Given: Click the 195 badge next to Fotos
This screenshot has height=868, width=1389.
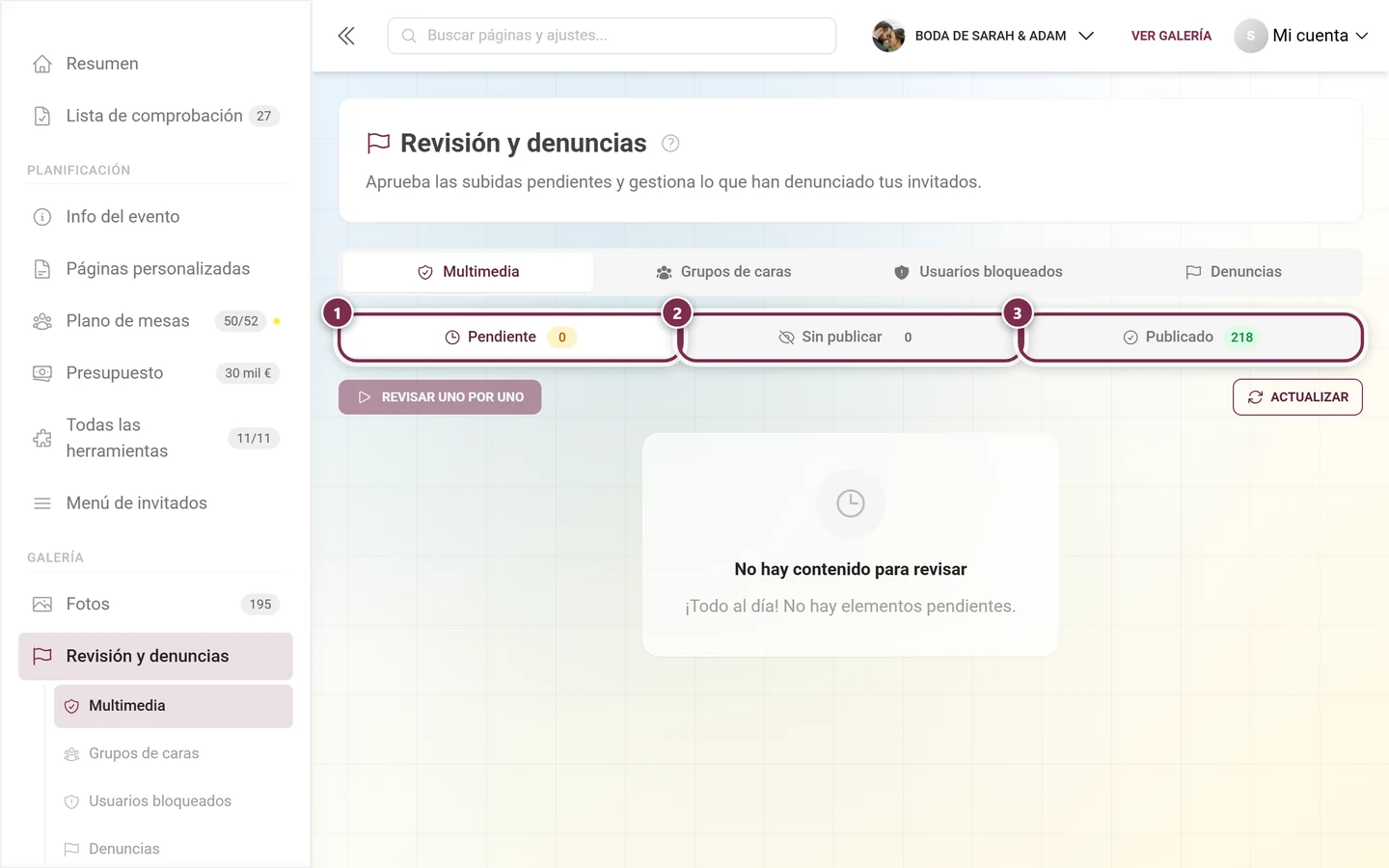Looking at the screenshot, I should pyautogui.click(x=260, y=605).
